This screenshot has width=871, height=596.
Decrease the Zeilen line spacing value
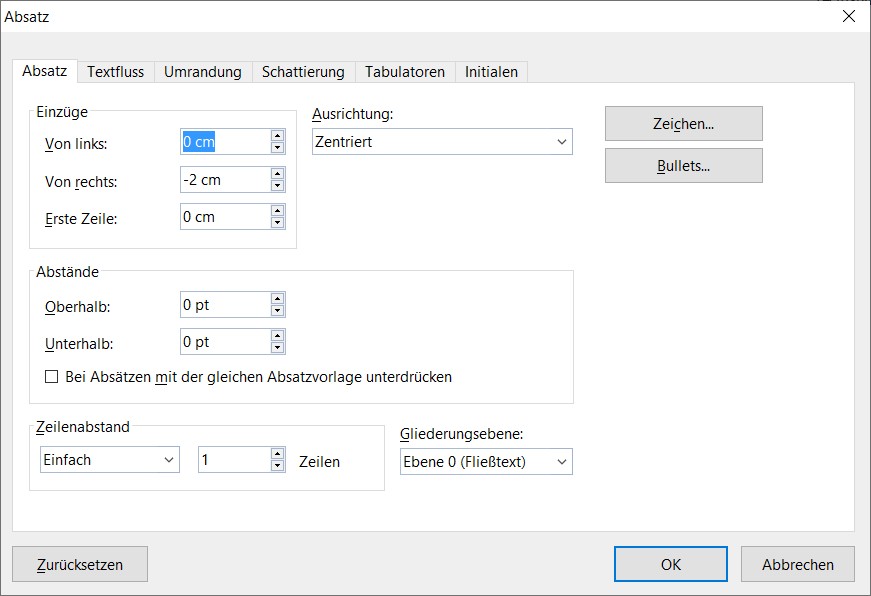[277, 466]
